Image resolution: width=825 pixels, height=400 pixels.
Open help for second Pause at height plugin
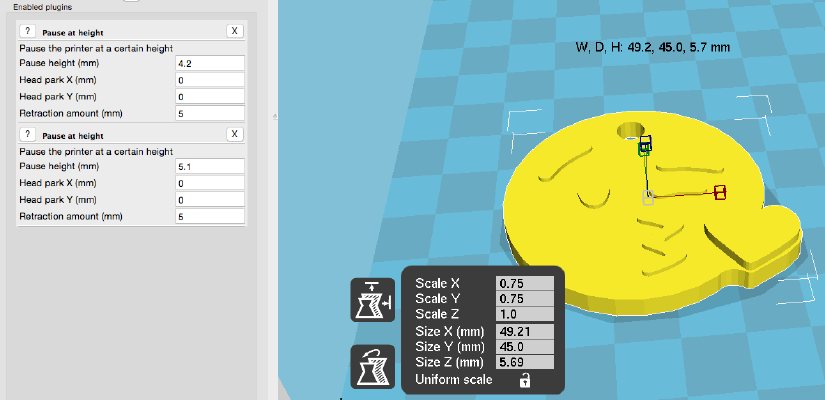27,134
